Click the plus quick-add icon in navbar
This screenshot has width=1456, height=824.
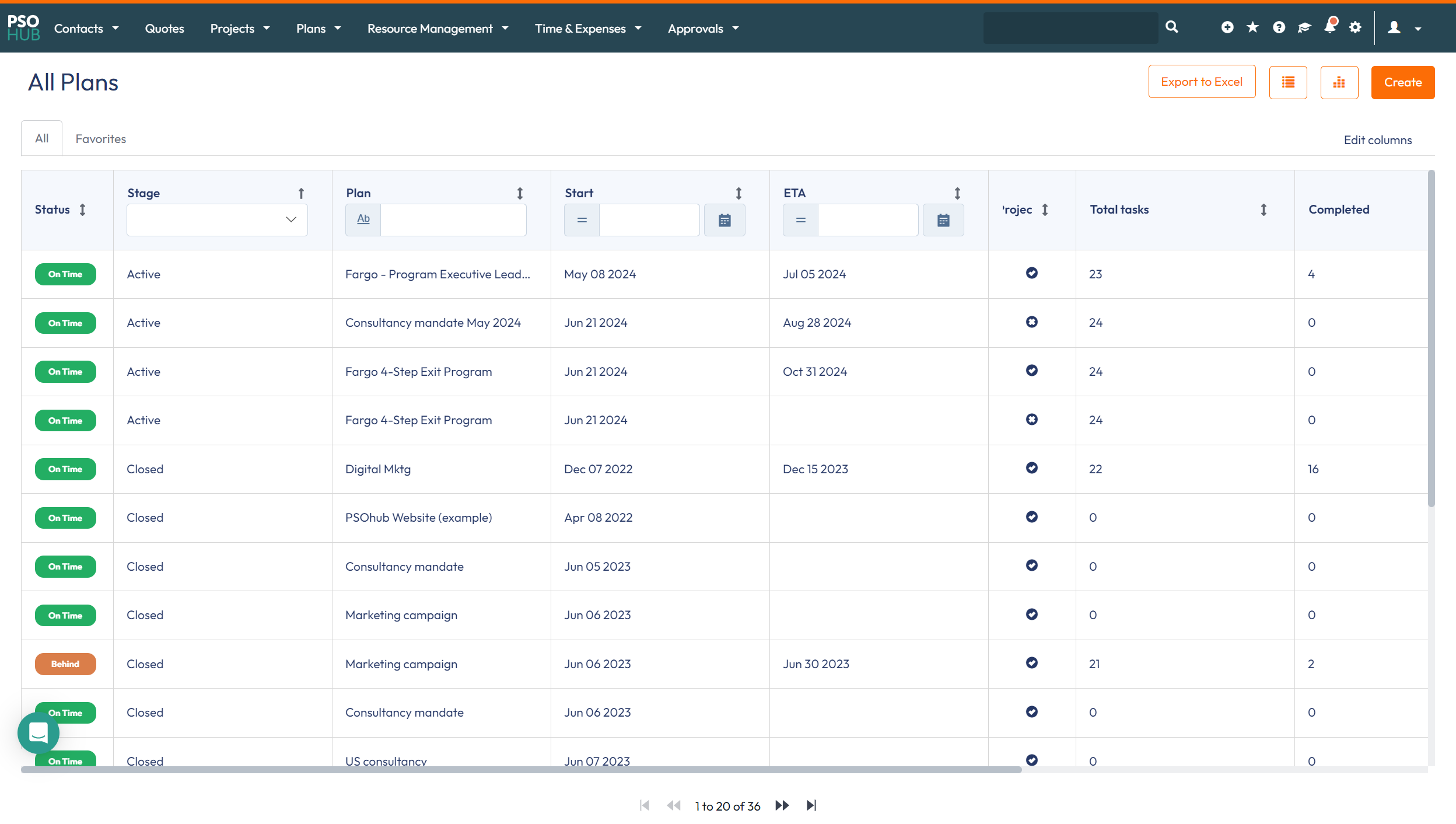1227,27
